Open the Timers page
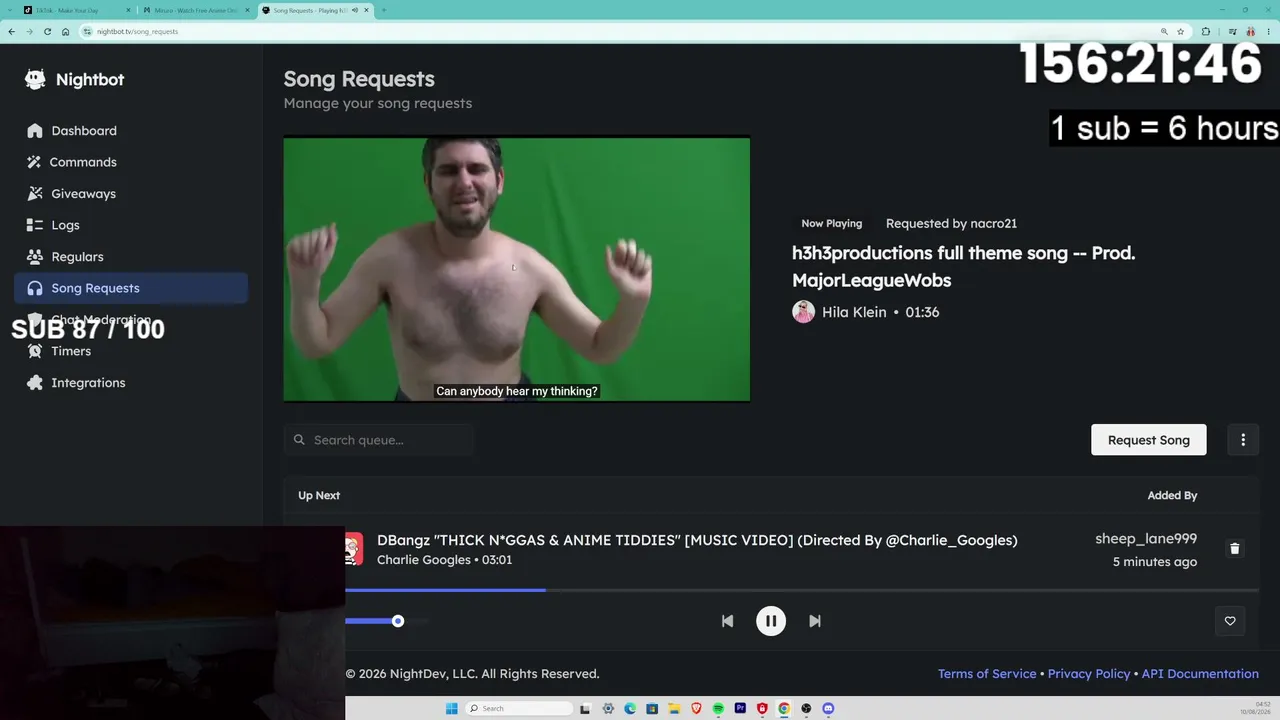The width and height of the screenshot is (1280, 720). coord(131,351)
